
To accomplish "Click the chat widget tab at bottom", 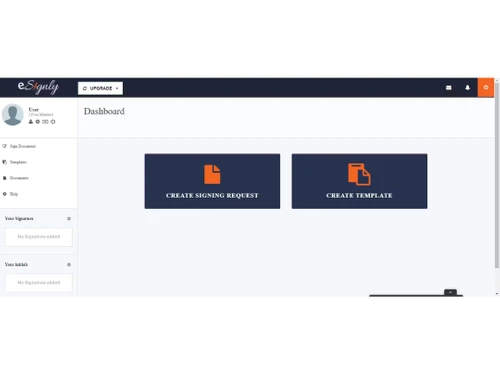I will (450, 292).
